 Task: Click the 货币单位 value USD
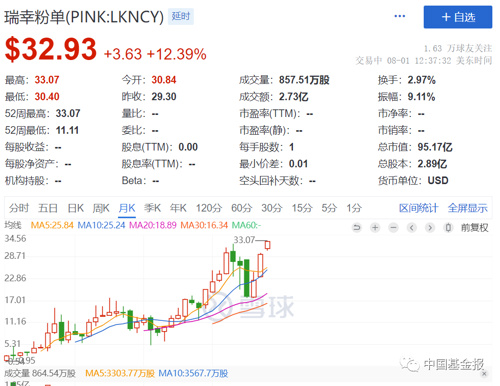[x=438, y=181]
